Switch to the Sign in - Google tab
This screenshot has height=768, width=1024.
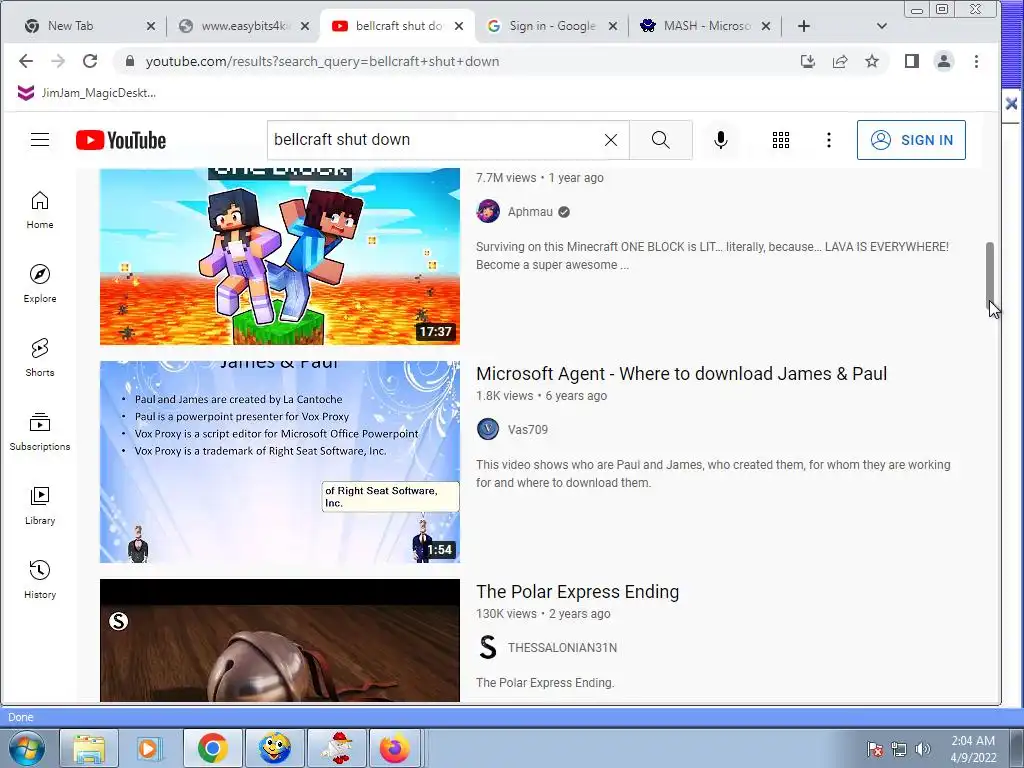pyautogui.click(x=552, y=26)
